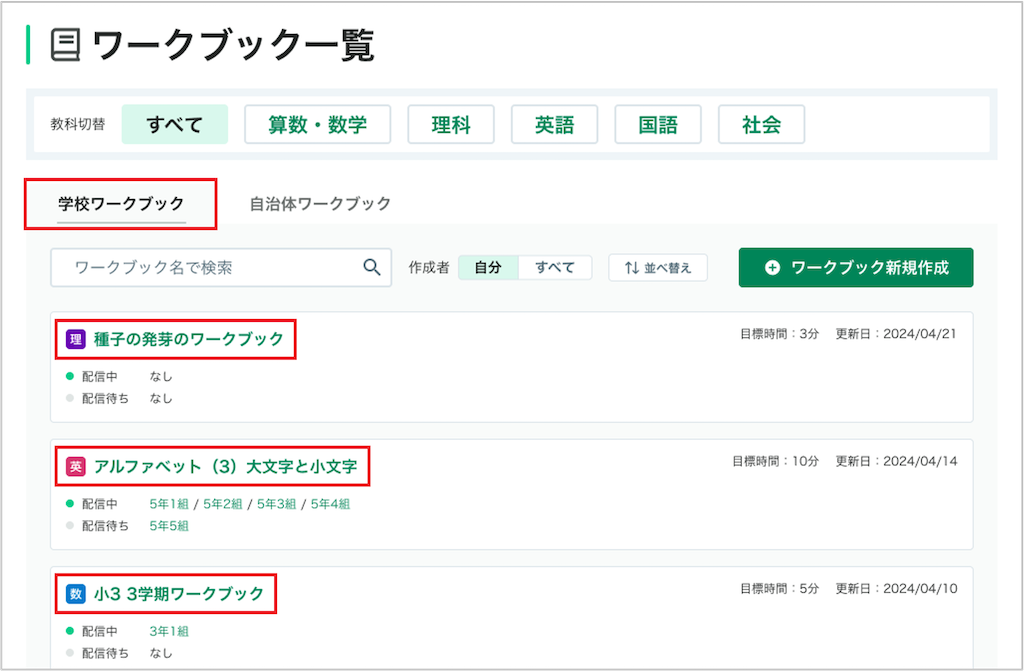
Task: Open 種子の発芽のワークブック
Action: pos(189,339)
